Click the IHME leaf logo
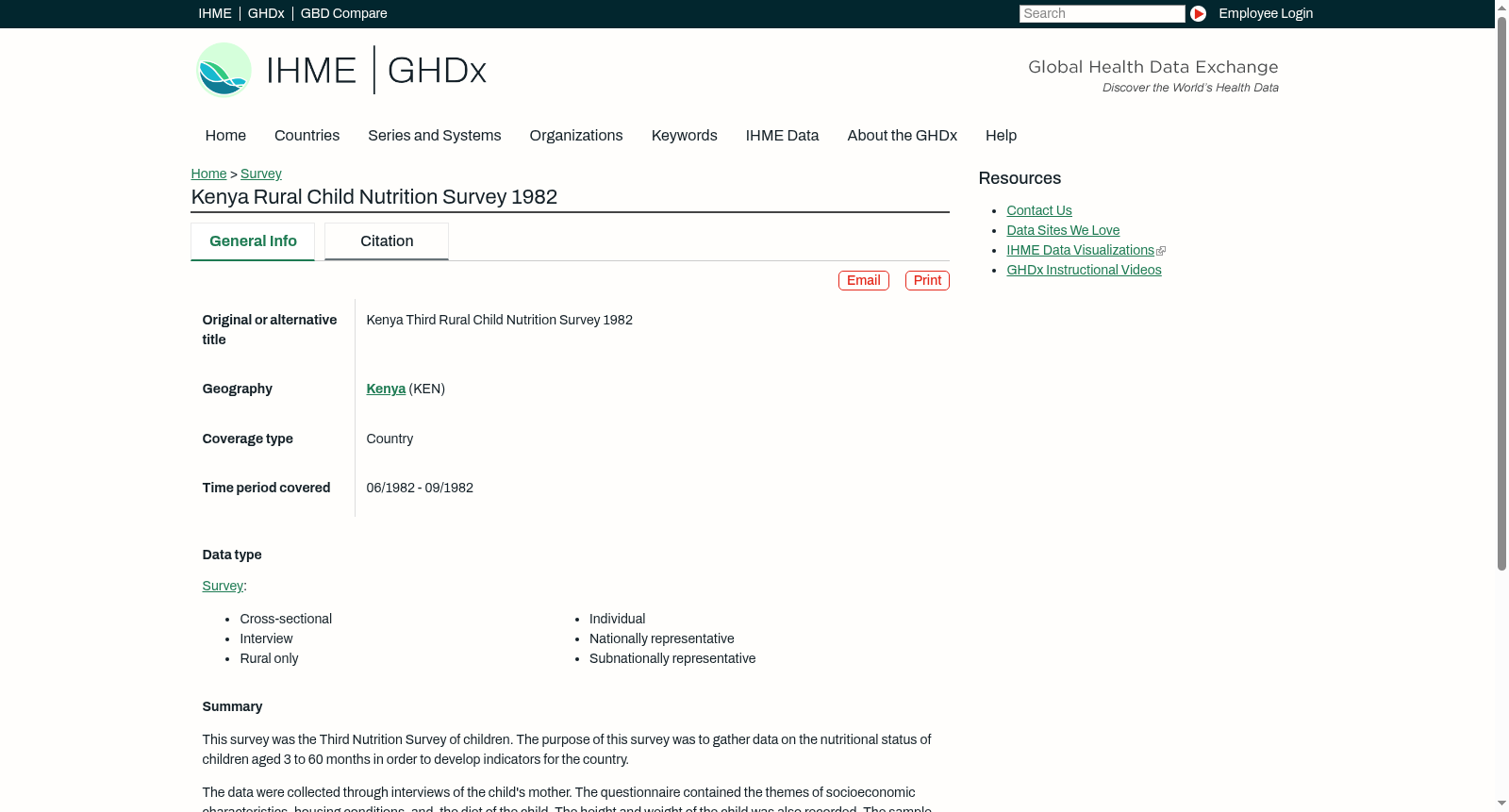The width and height of the screenshot is (1509, 812). pos(224,70)
